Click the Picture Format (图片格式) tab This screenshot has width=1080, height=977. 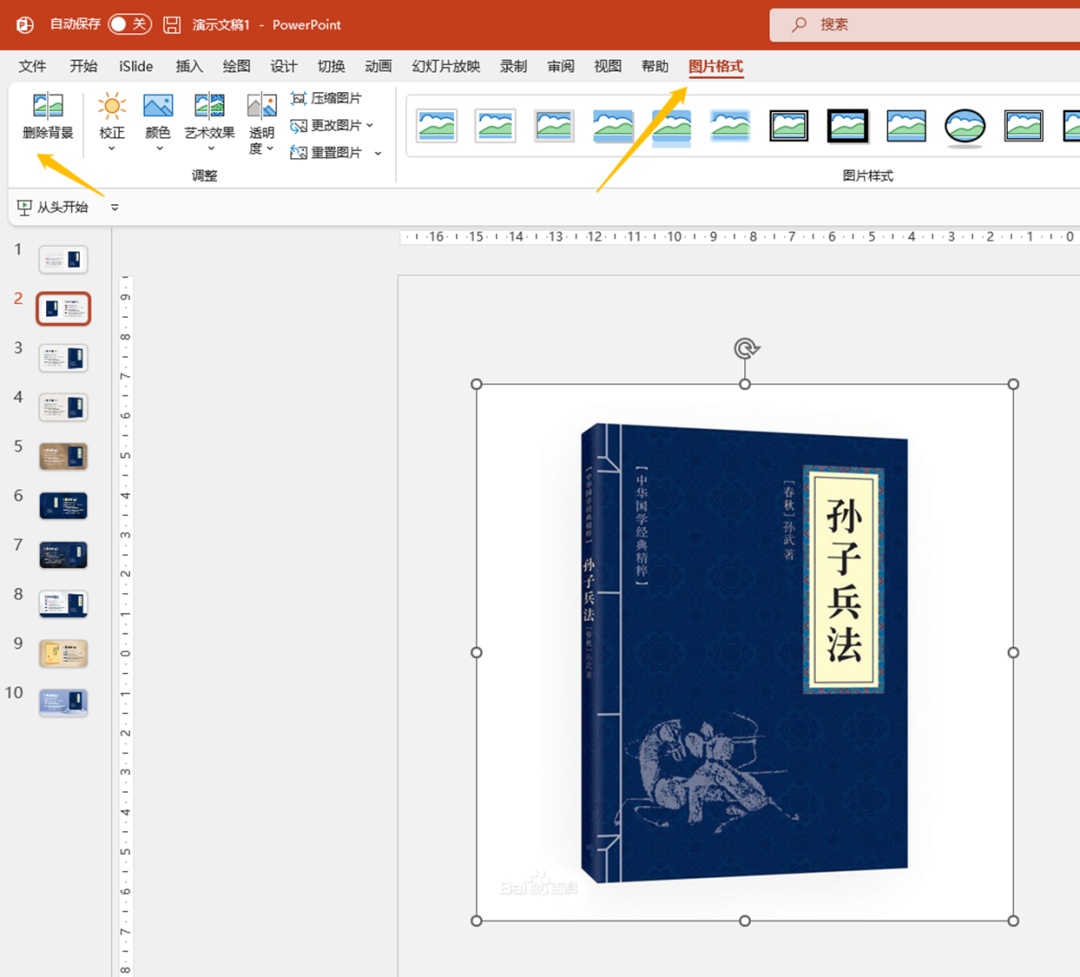716,66
